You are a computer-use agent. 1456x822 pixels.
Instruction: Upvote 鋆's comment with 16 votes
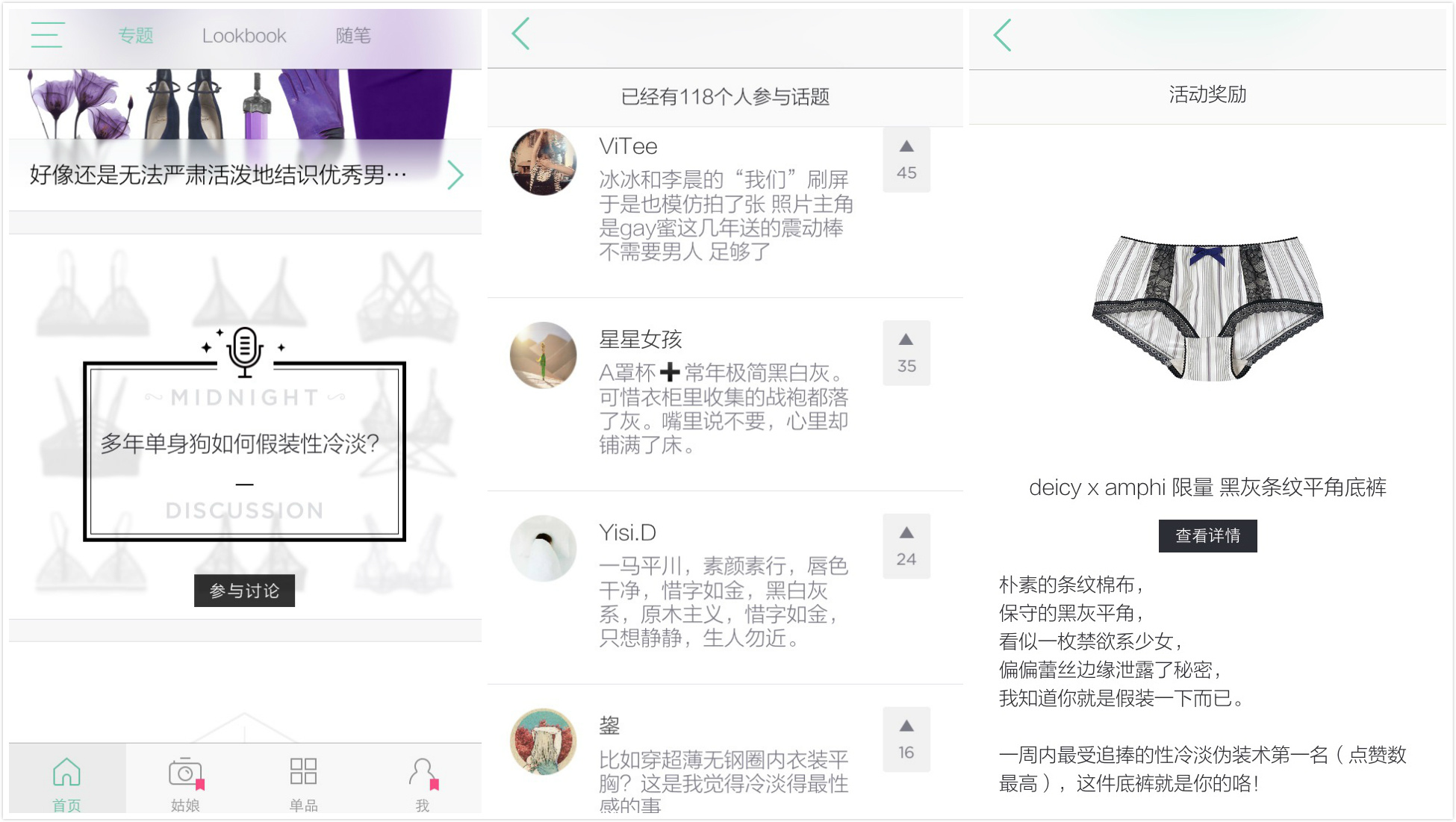(x=906, y=740)
